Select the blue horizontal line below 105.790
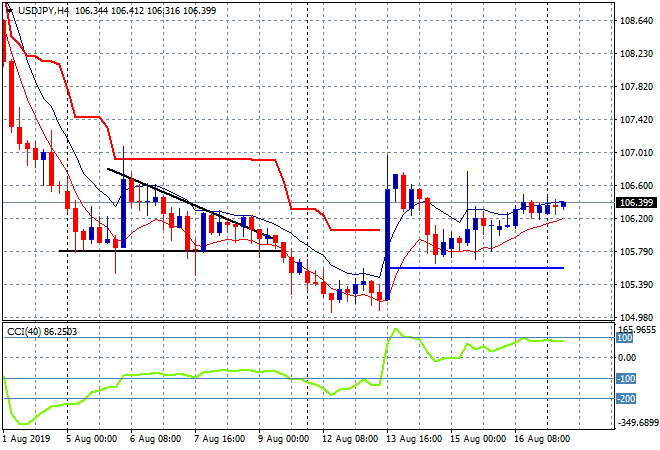 pyautogui.click(x=476, y=268)
